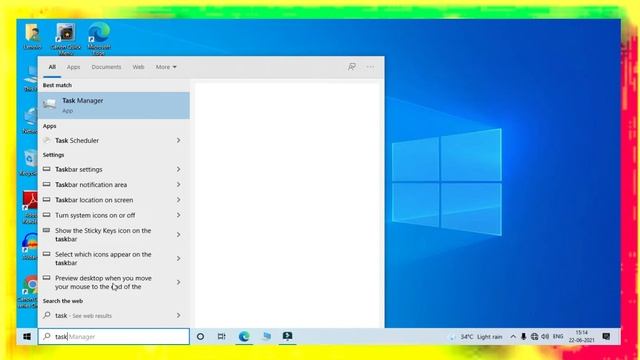Click the Best match heading text
Viewport: 640px width, 360px height.
pos(57,85)
